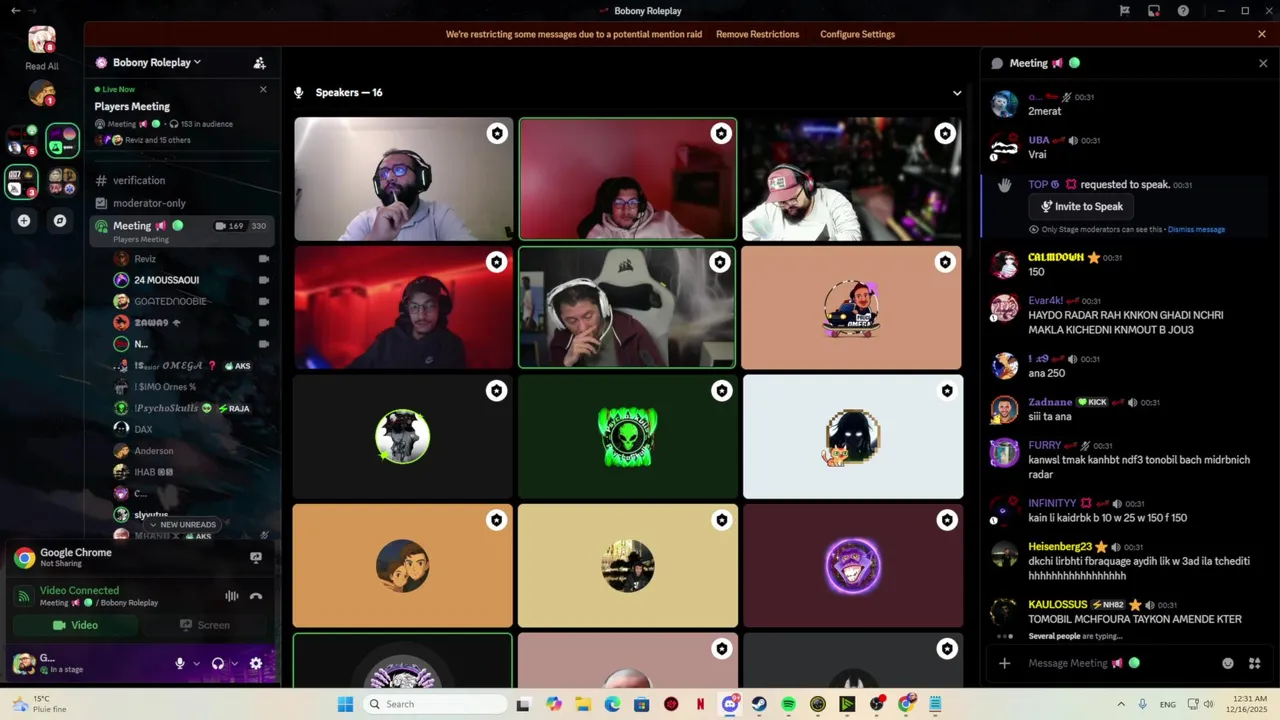Click Configure Settings in the banner

[857, 34]
